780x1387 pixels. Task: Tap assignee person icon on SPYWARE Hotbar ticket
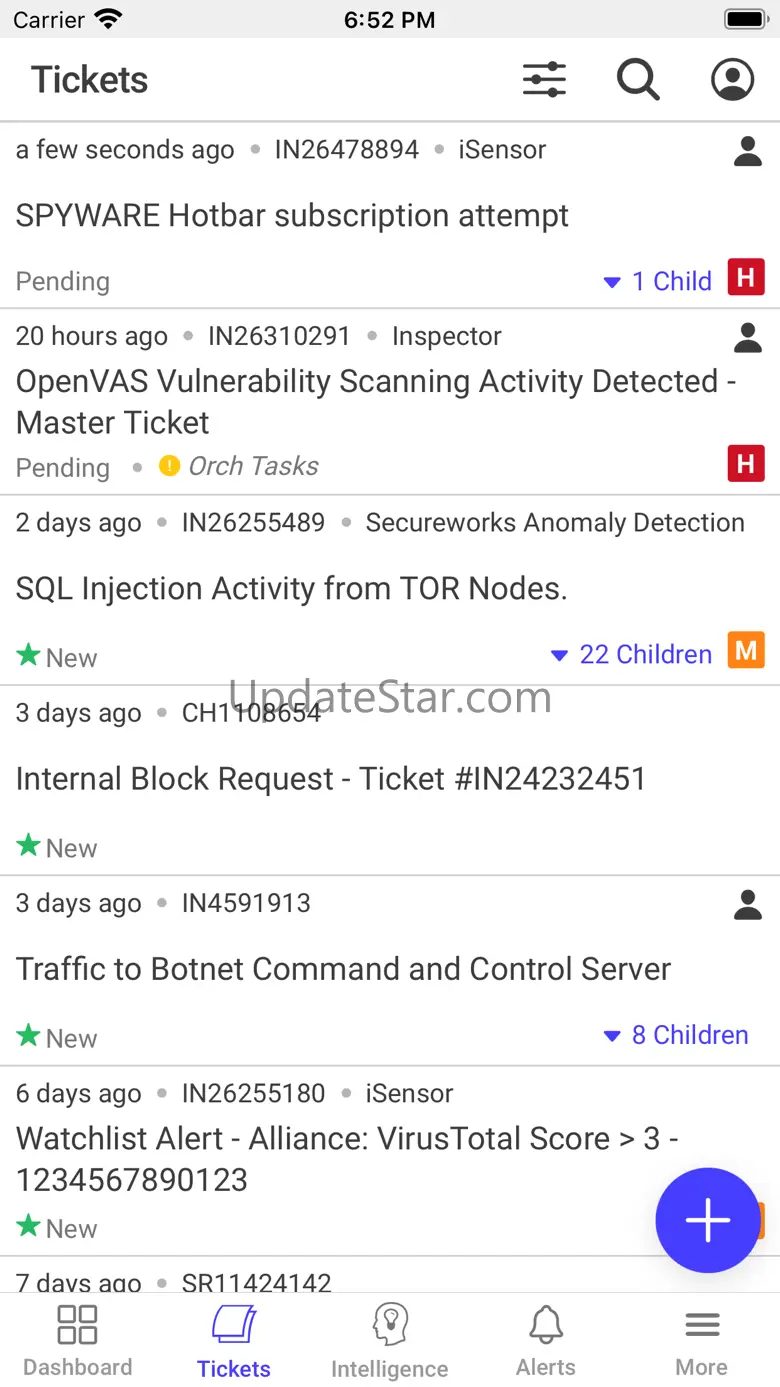click(x=748, y=151)
